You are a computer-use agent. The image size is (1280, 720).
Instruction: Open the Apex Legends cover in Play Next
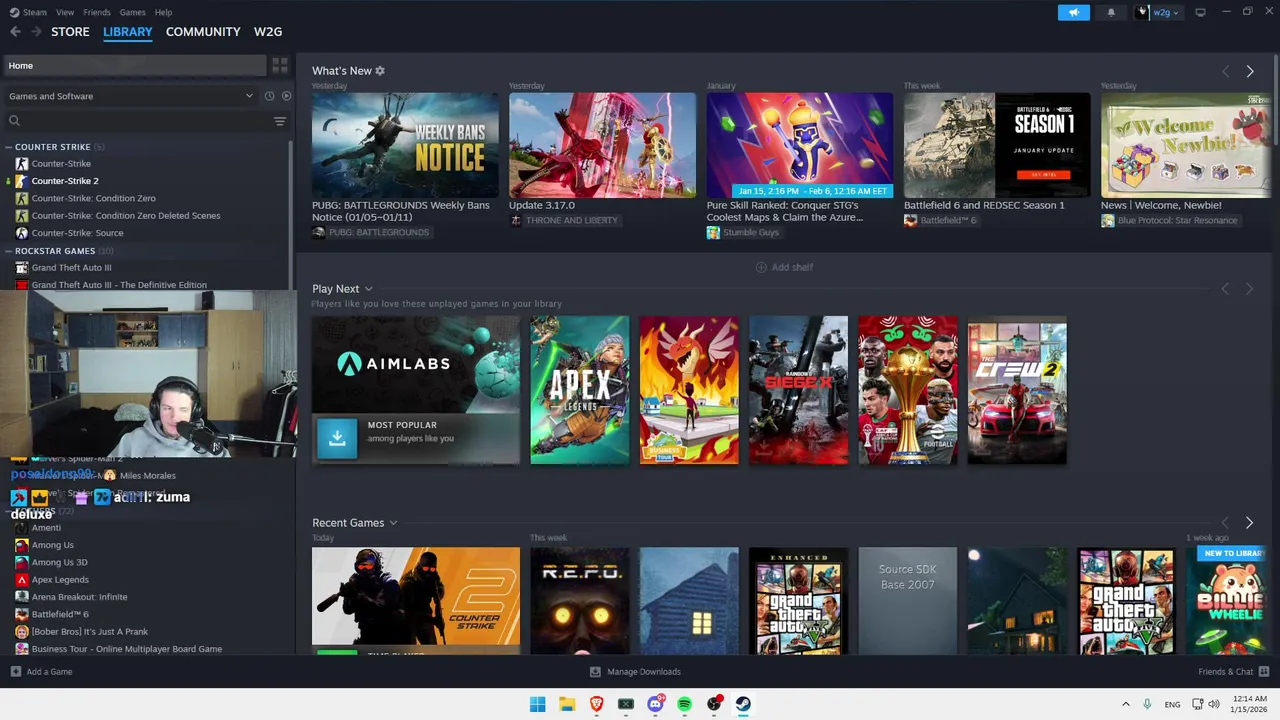coord(580,390)
